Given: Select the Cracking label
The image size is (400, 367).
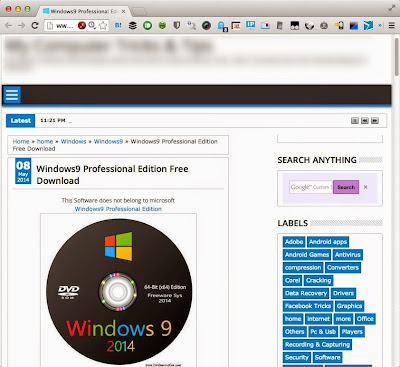Looking at the screenshot, I should (x=318, y=280).
